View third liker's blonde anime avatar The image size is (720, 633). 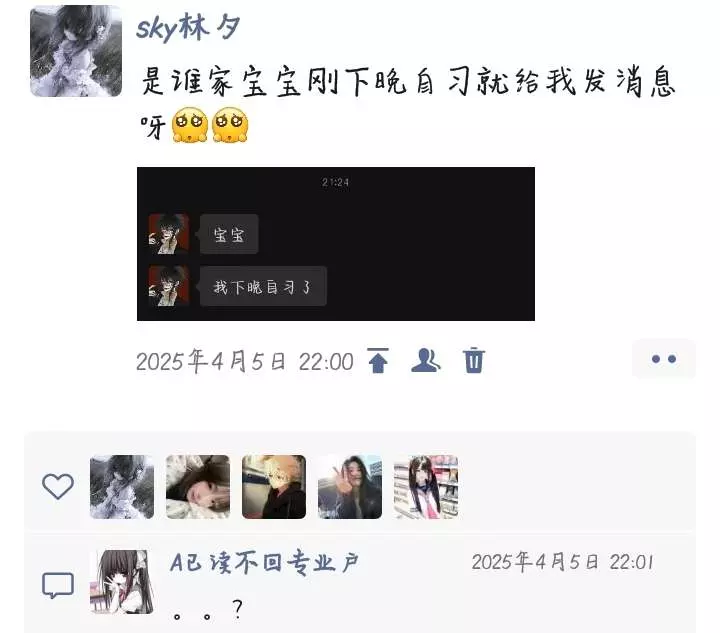pyautogui.click(x=274, y=487)
